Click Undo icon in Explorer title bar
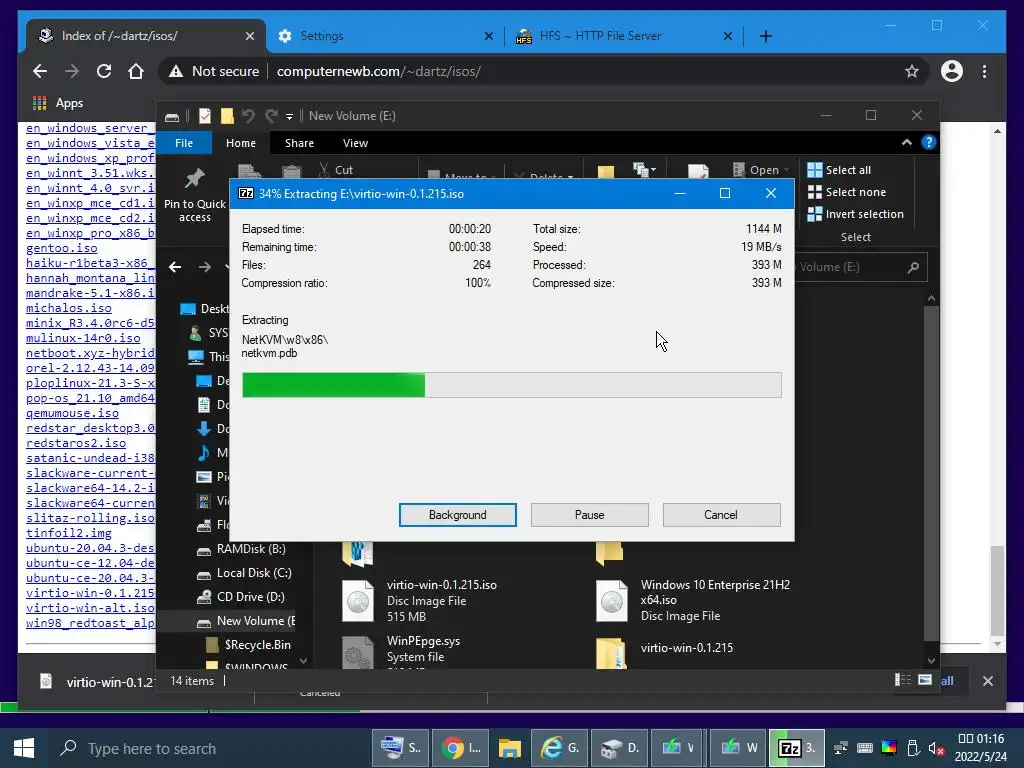The width and height of the screenshot is (1024, 768). 248,116
